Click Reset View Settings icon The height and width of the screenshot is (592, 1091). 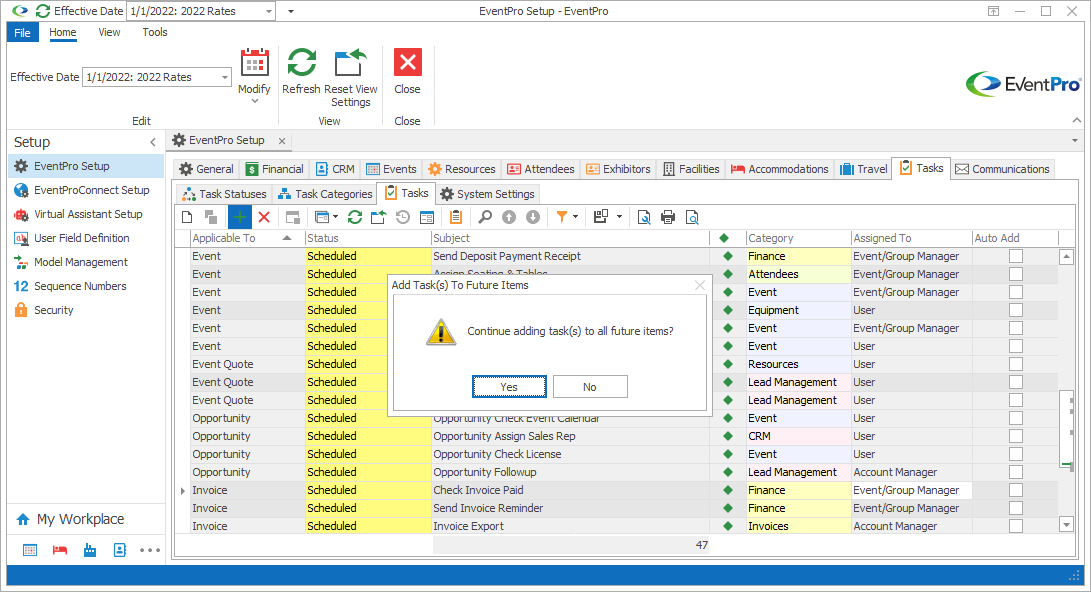coord(351,63)
